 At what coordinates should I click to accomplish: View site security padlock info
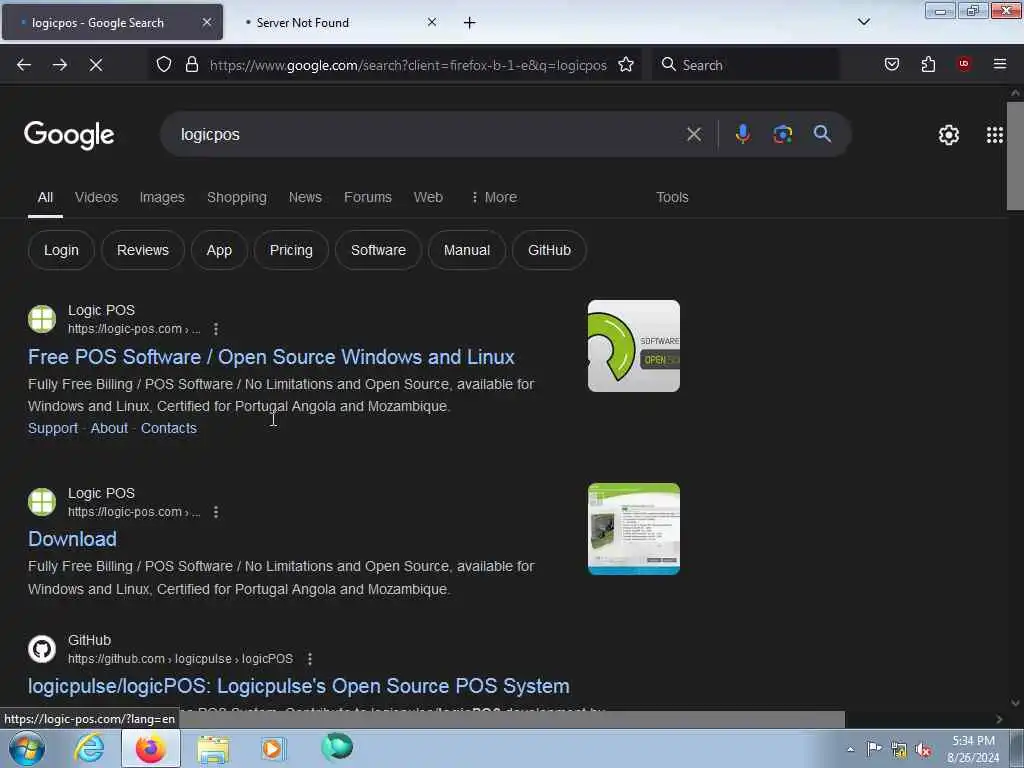pos(191,64)
